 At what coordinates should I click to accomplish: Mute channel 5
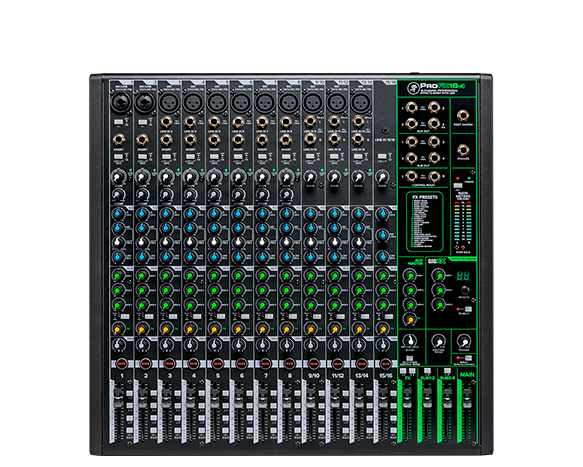tap(218, 363)
